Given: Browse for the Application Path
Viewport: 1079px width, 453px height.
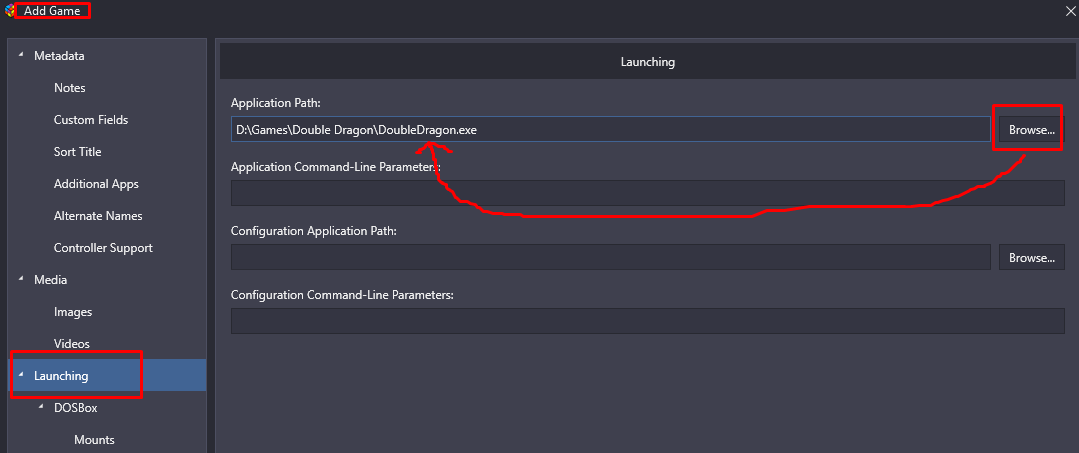Looking at the screenshot, I should [1032, 129].
